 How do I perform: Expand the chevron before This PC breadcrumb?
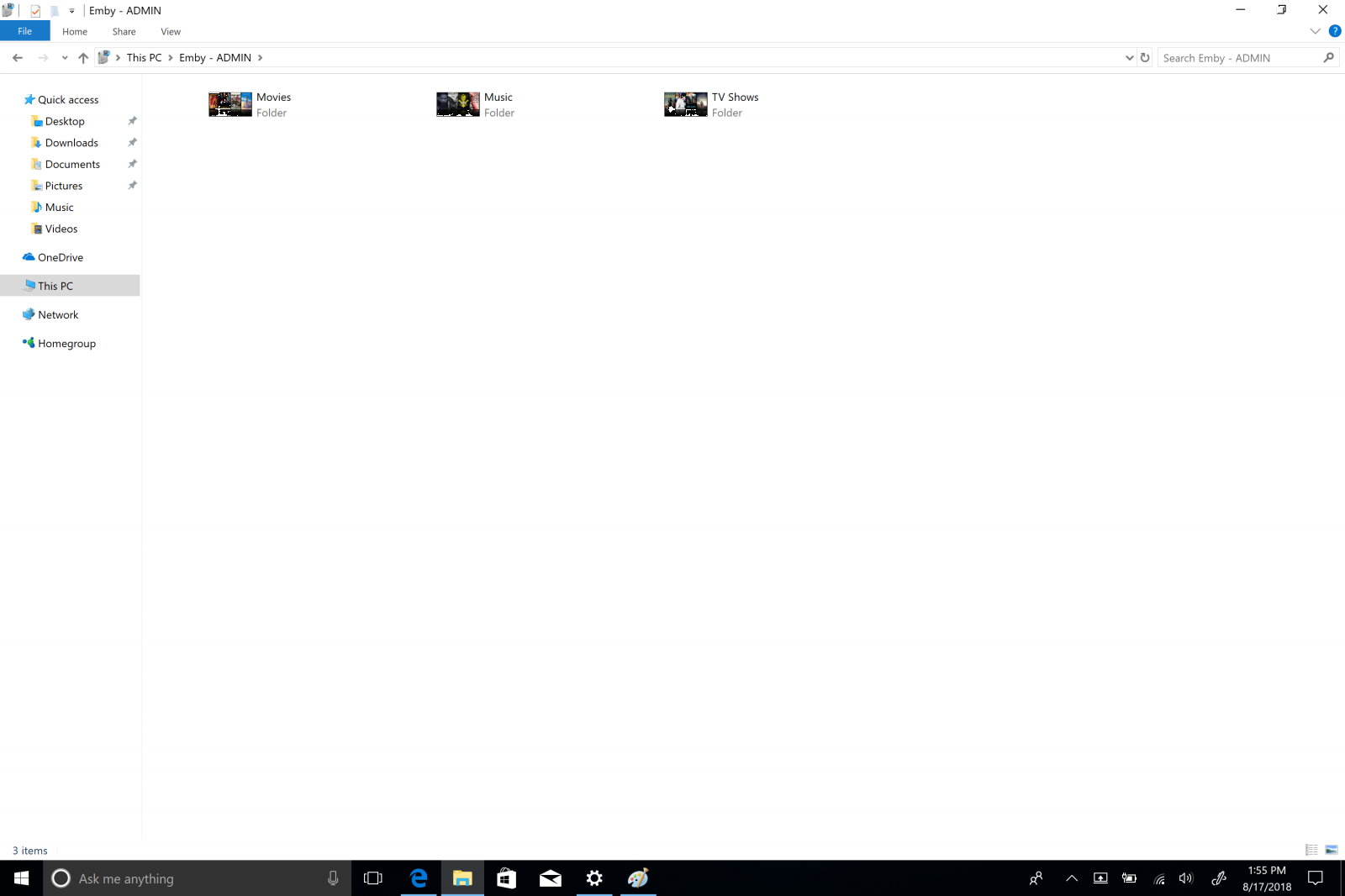click(119, 58)
